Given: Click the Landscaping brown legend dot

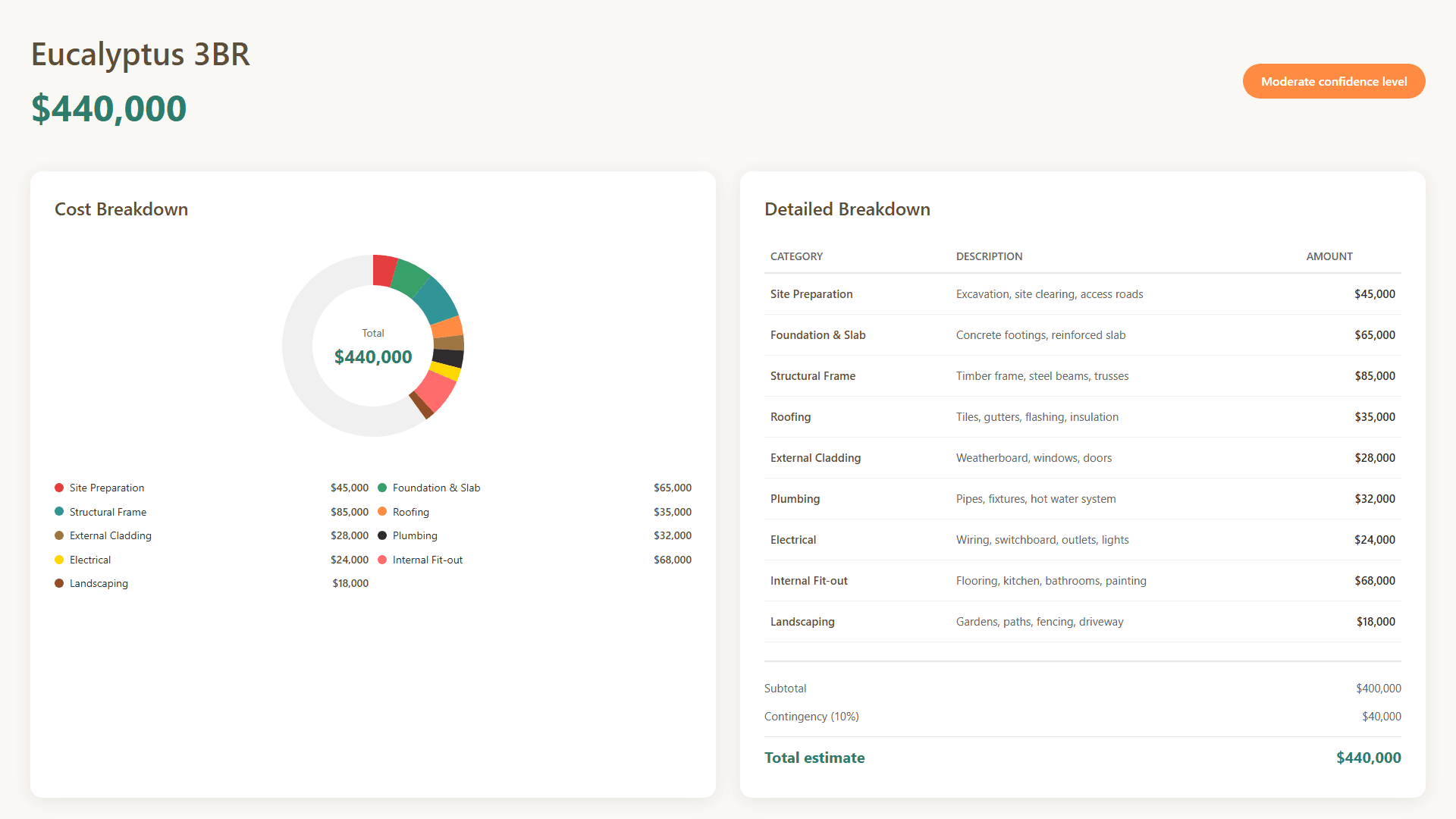Looking at the screenshot, I should [58, 583].
